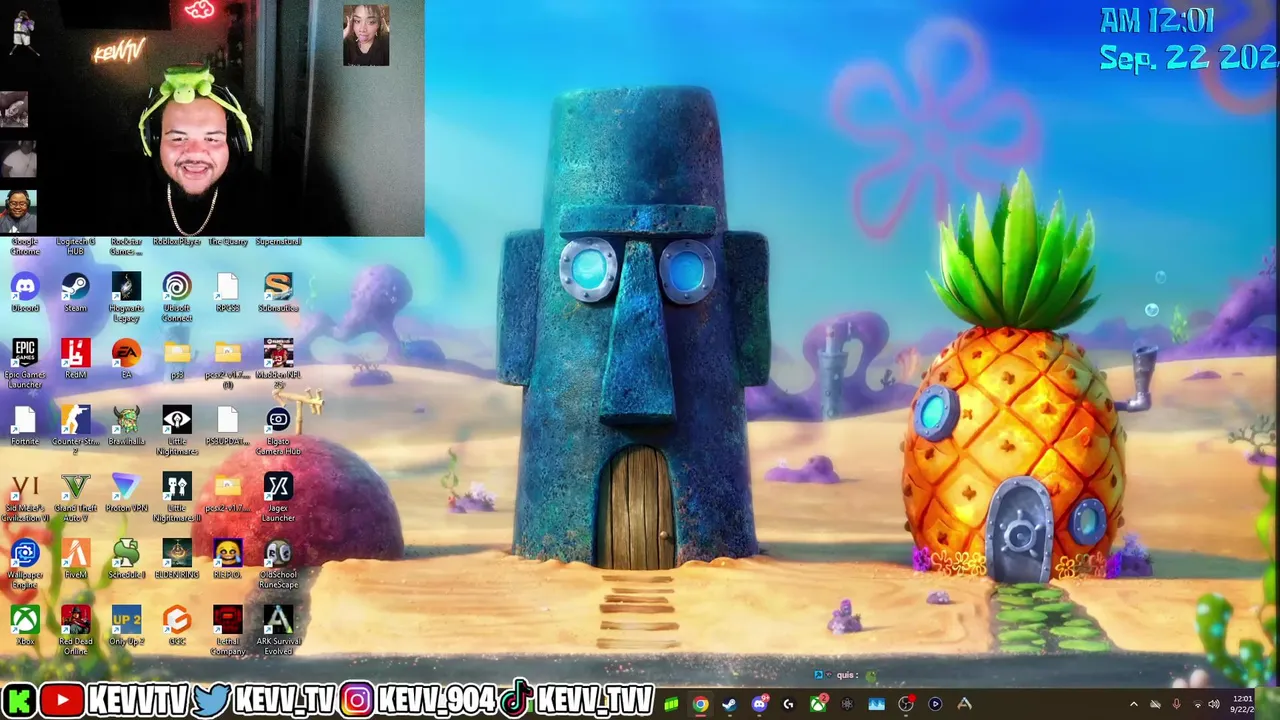Select the Subnautica desktop icon

(x=278, y=293)
